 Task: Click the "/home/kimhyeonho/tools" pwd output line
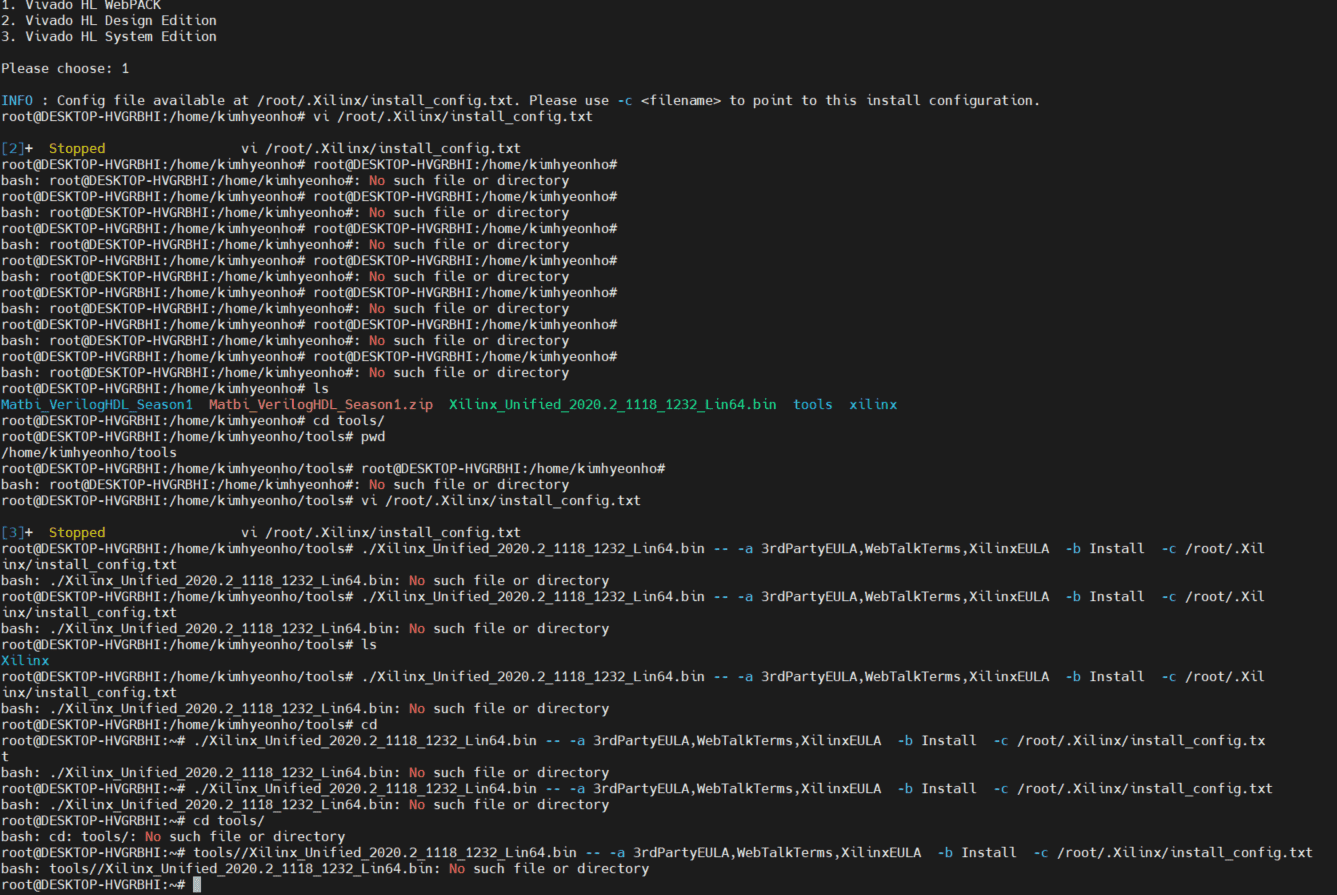89,452
